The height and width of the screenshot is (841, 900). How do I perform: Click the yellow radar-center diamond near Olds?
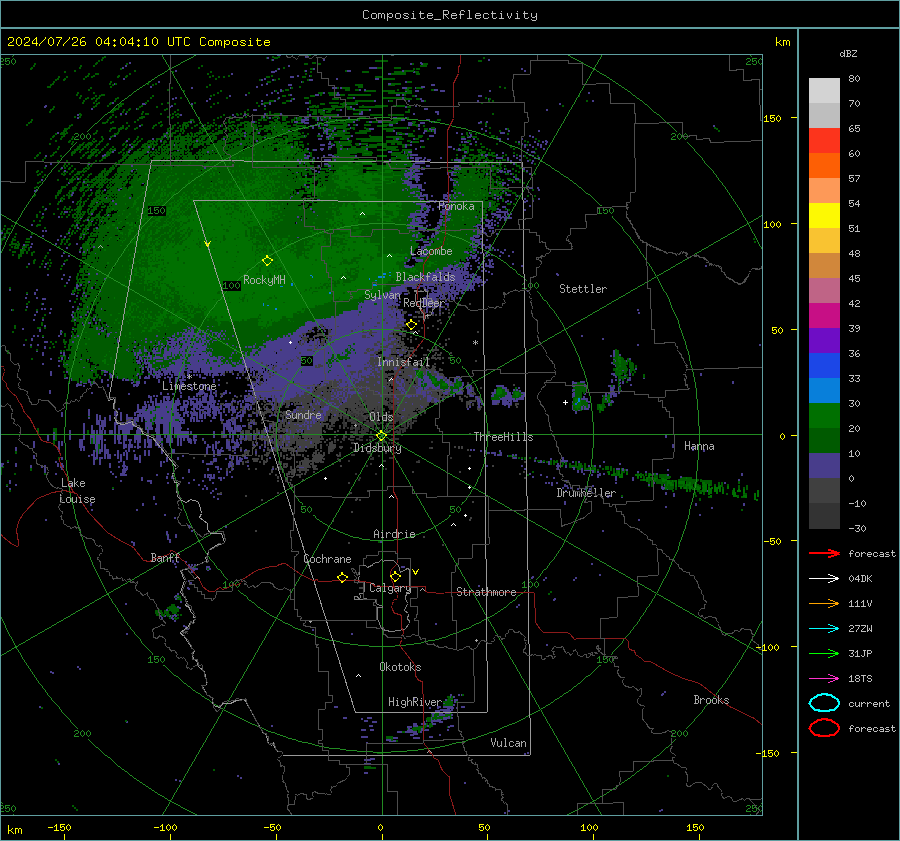click(381, 436)
